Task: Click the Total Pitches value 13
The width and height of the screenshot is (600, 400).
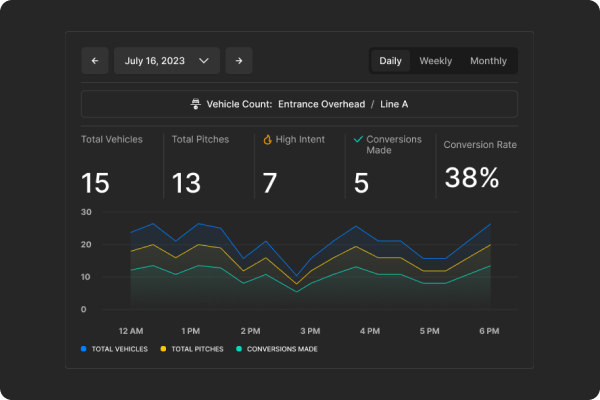Action: click(186, 183)
